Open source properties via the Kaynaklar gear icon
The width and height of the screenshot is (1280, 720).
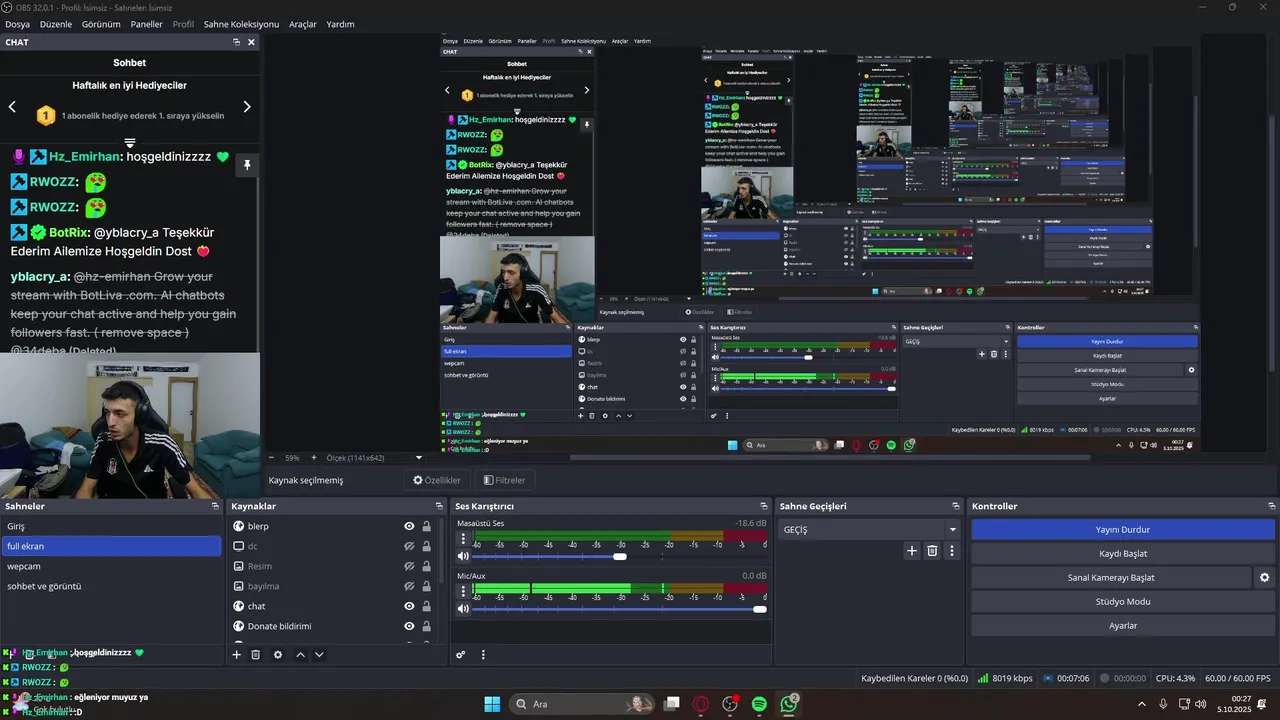(278, 655)
